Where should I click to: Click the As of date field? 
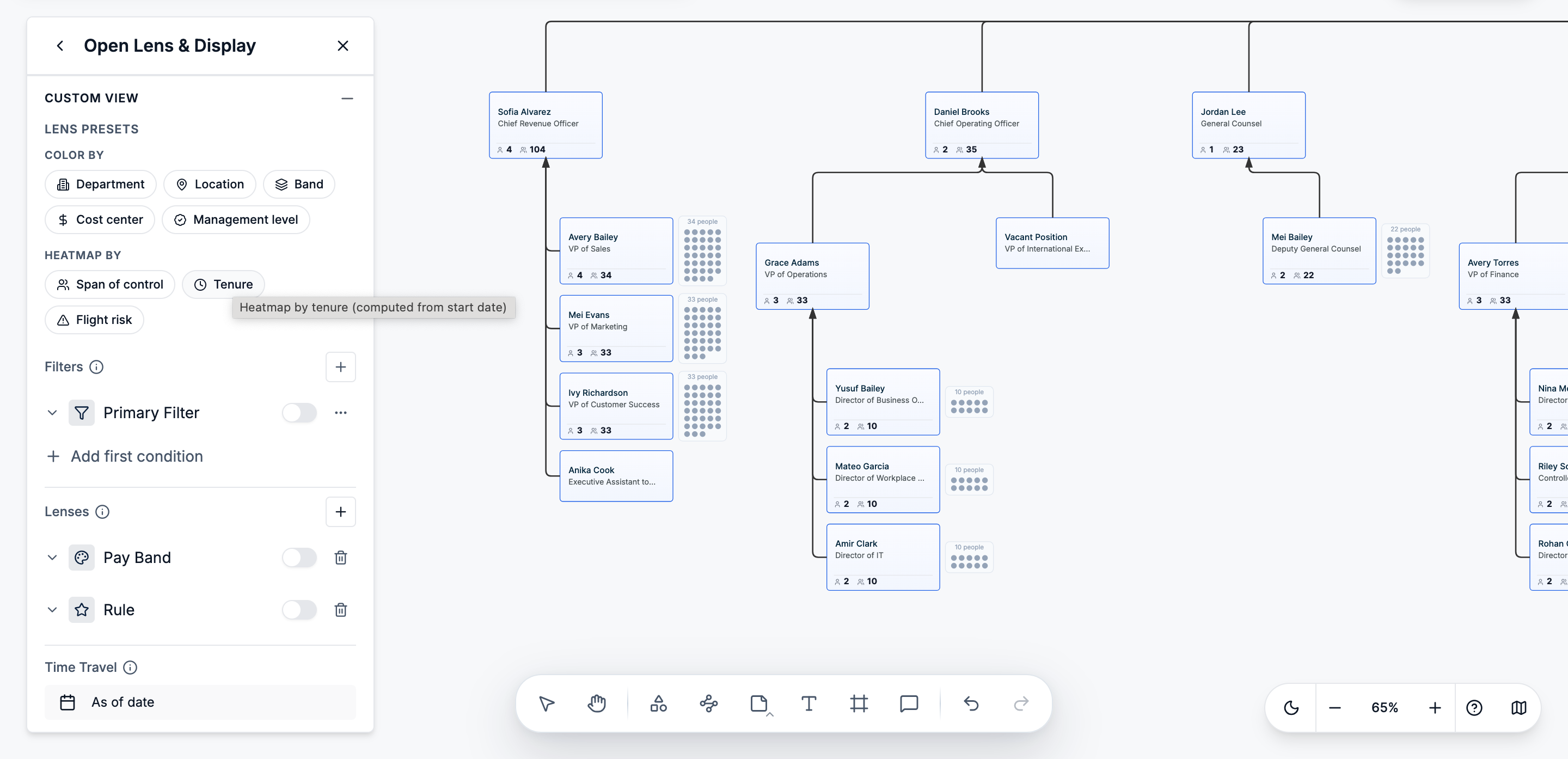pos(200,702)
